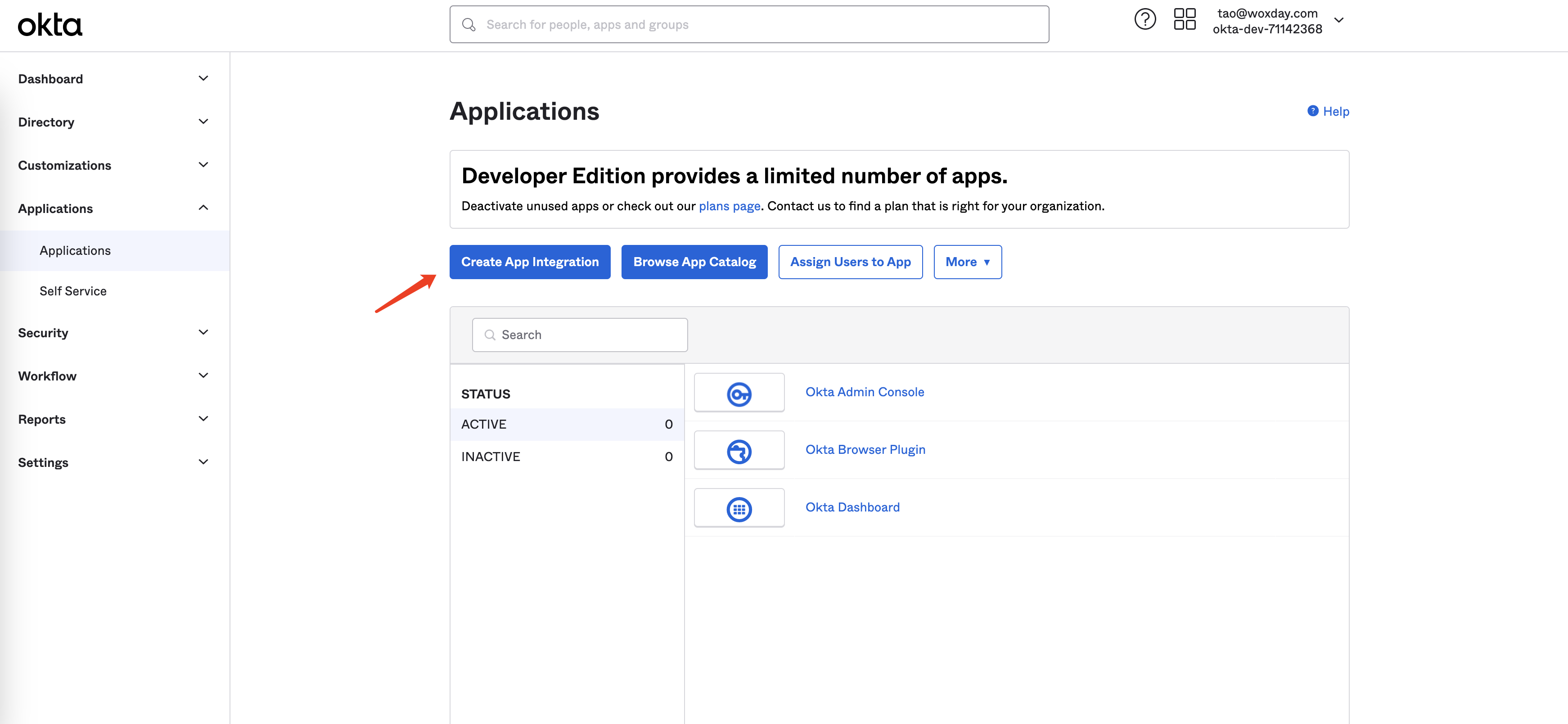Collapse the Applications menu chevron
Viewport: 1568px width, 724px height.
coord(203,208)
